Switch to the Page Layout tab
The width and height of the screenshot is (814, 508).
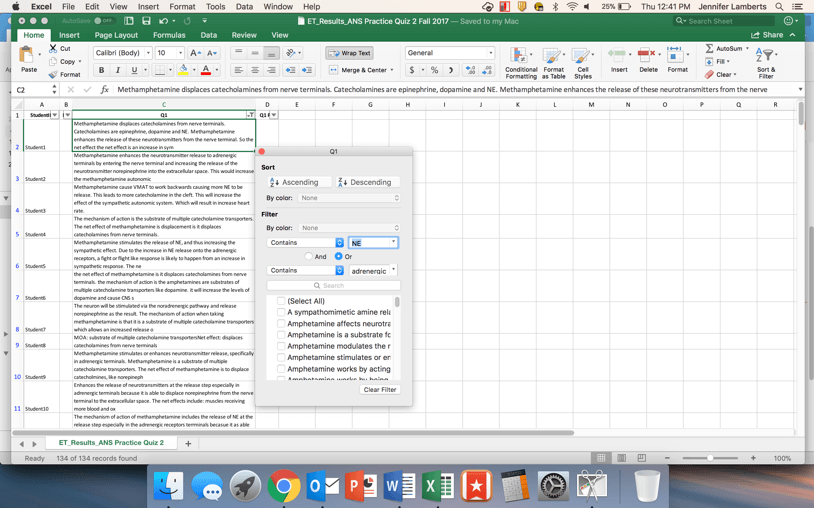[116, 35]
